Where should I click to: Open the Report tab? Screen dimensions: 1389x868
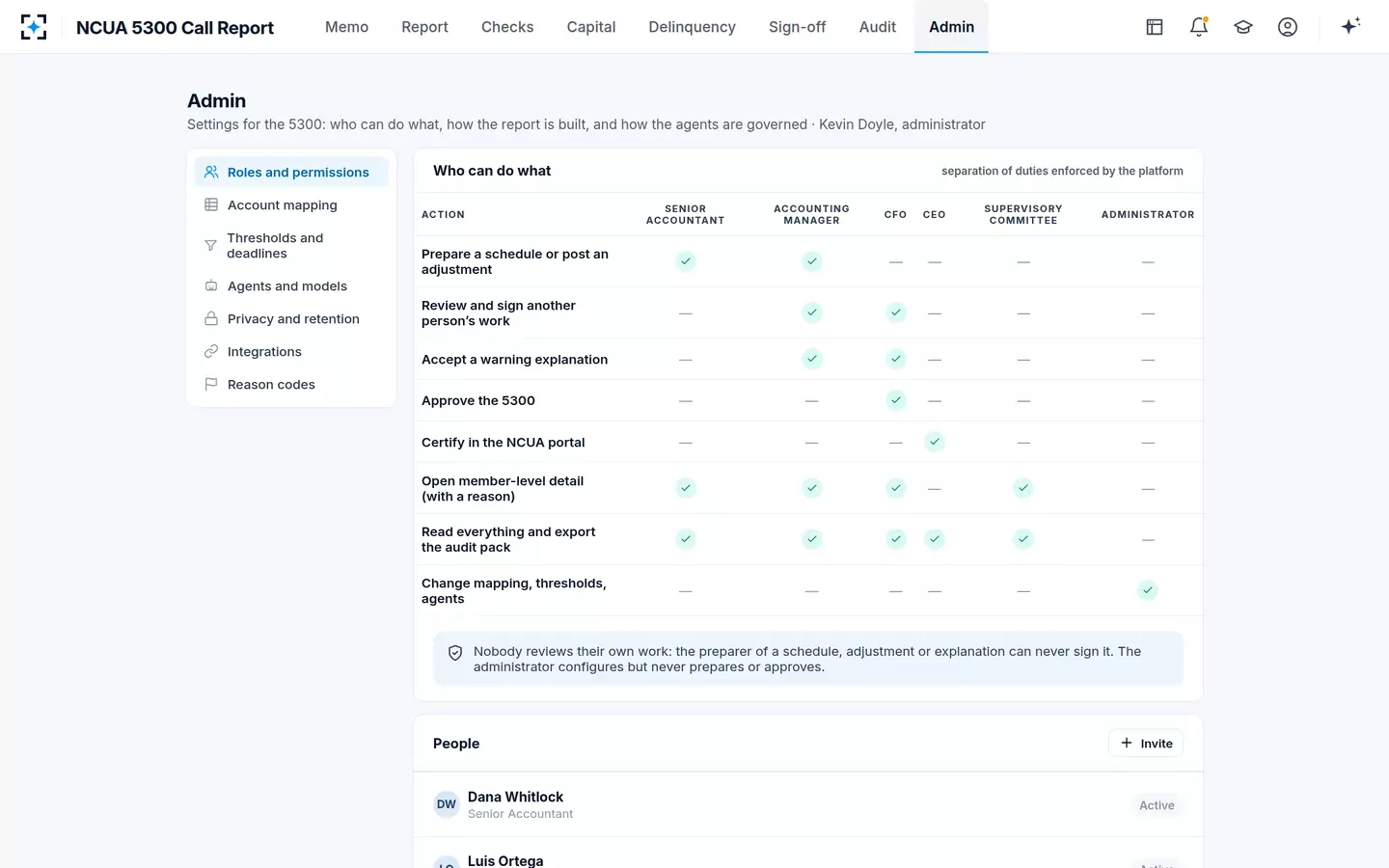coord(425,27)
